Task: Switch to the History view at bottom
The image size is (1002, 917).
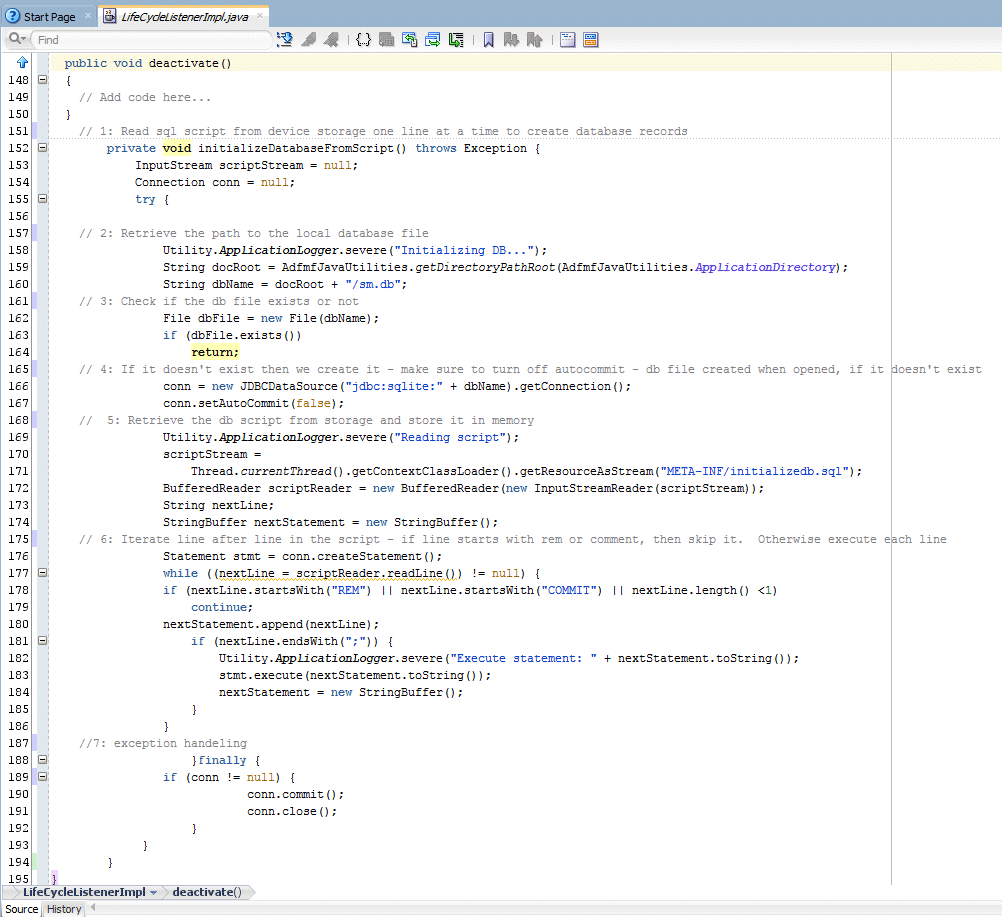Action: [x=63, y=909]
